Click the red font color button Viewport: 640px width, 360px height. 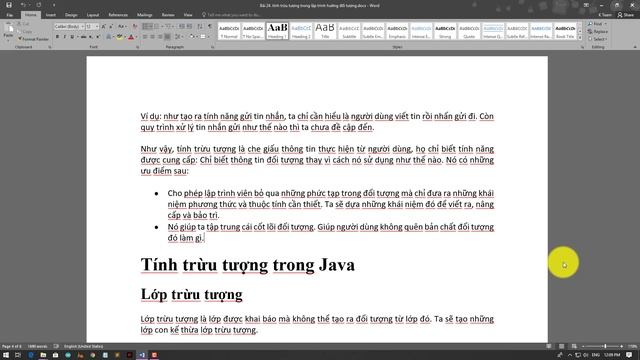pyautogui.click(x=131, y=37)
